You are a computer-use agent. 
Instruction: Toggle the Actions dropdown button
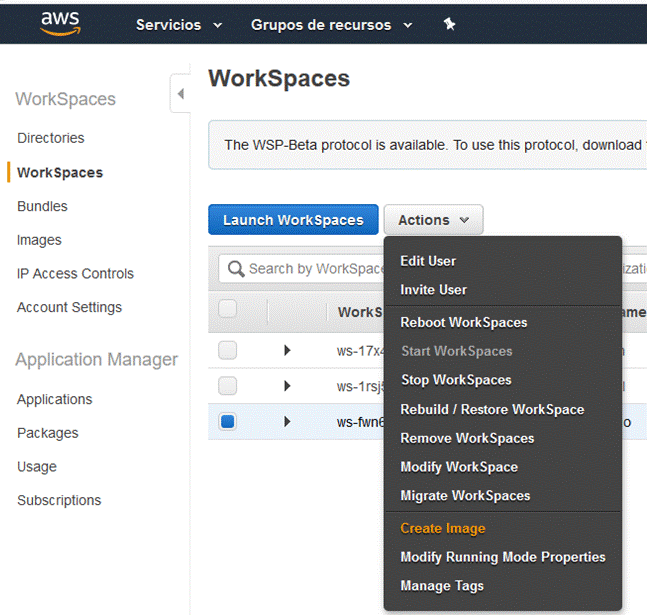click(433, 220)
